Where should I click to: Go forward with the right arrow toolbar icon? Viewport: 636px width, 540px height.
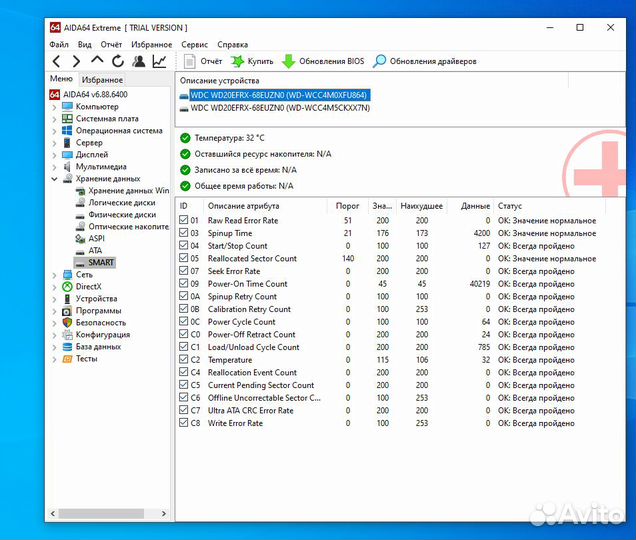(76, 62)
